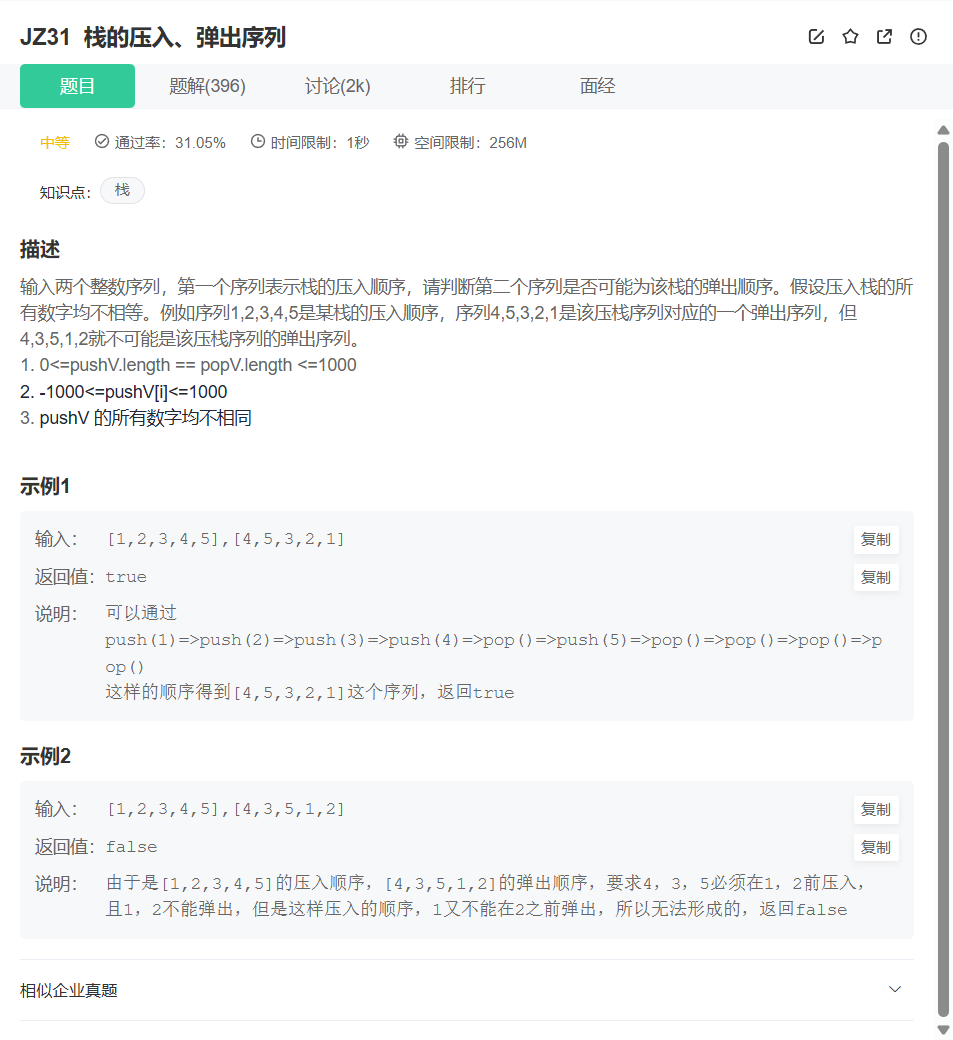
Task: Click the 空间限制: 256M text
Action: click(470, 143)
